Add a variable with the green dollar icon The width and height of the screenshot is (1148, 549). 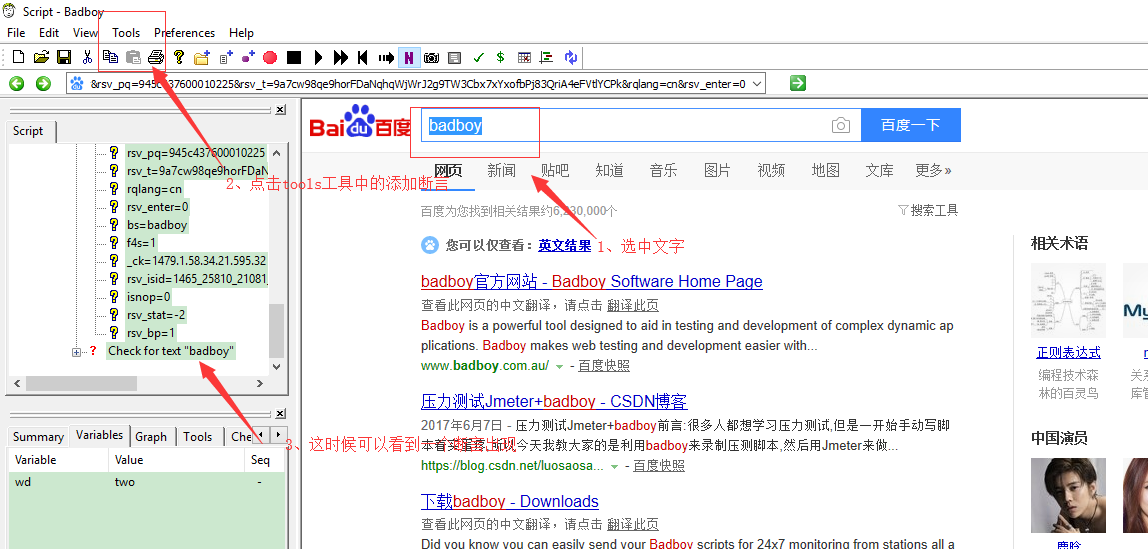tap(500, 57)
